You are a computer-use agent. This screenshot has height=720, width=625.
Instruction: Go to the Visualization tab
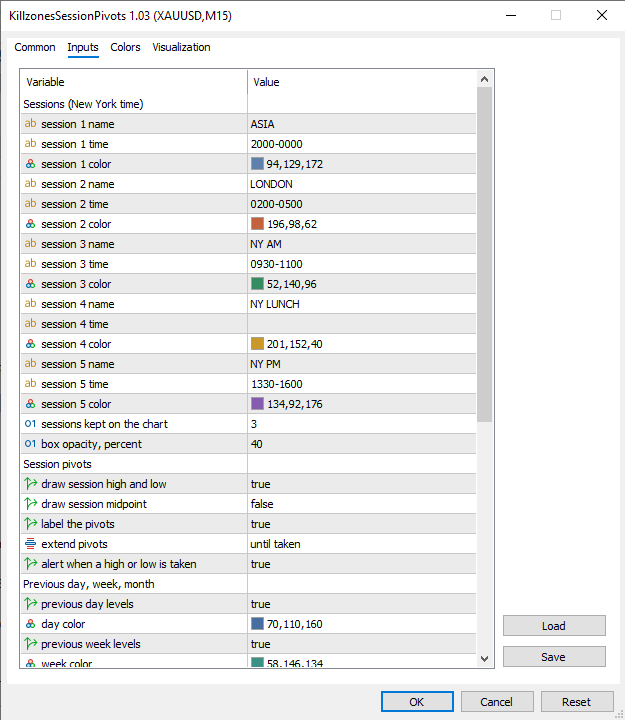[x=181, y=47]
